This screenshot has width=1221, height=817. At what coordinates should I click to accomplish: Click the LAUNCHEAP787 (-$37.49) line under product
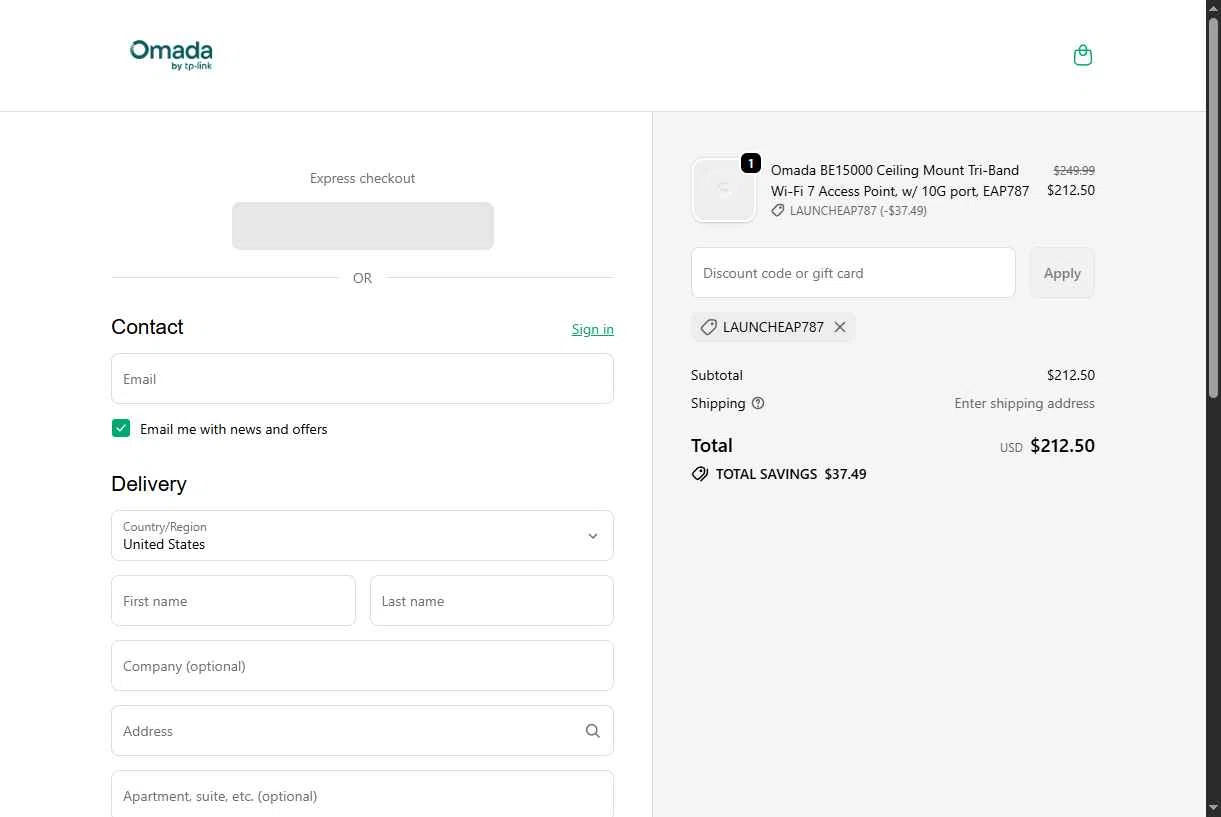(849, 211)
